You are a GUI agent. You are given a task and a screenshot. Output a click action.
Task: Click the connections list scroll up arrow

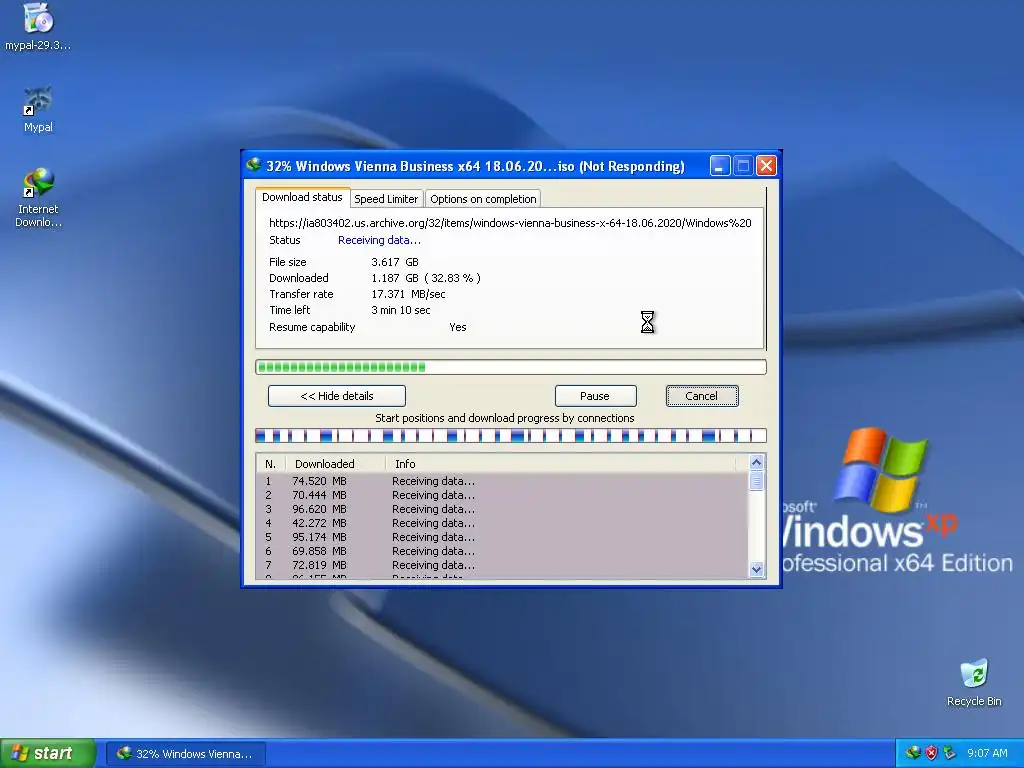756,463
